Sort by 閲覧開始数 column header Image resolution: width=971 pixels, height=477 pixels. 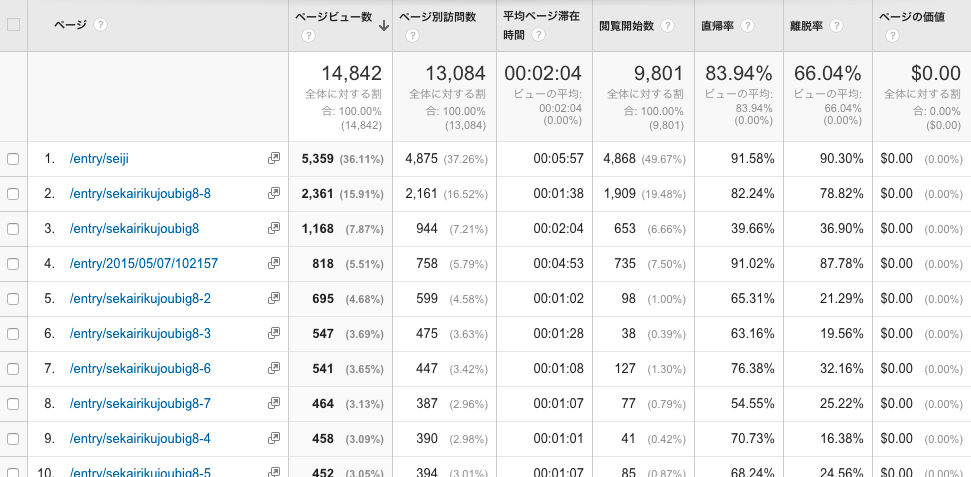pos(627,26)
